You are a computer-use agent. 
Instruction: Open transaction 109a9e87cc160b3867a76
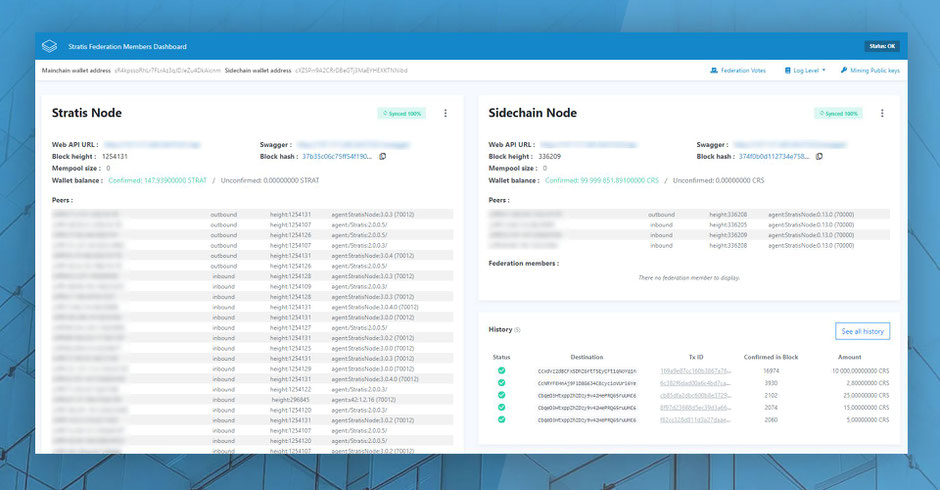click(x=695, y=371)
